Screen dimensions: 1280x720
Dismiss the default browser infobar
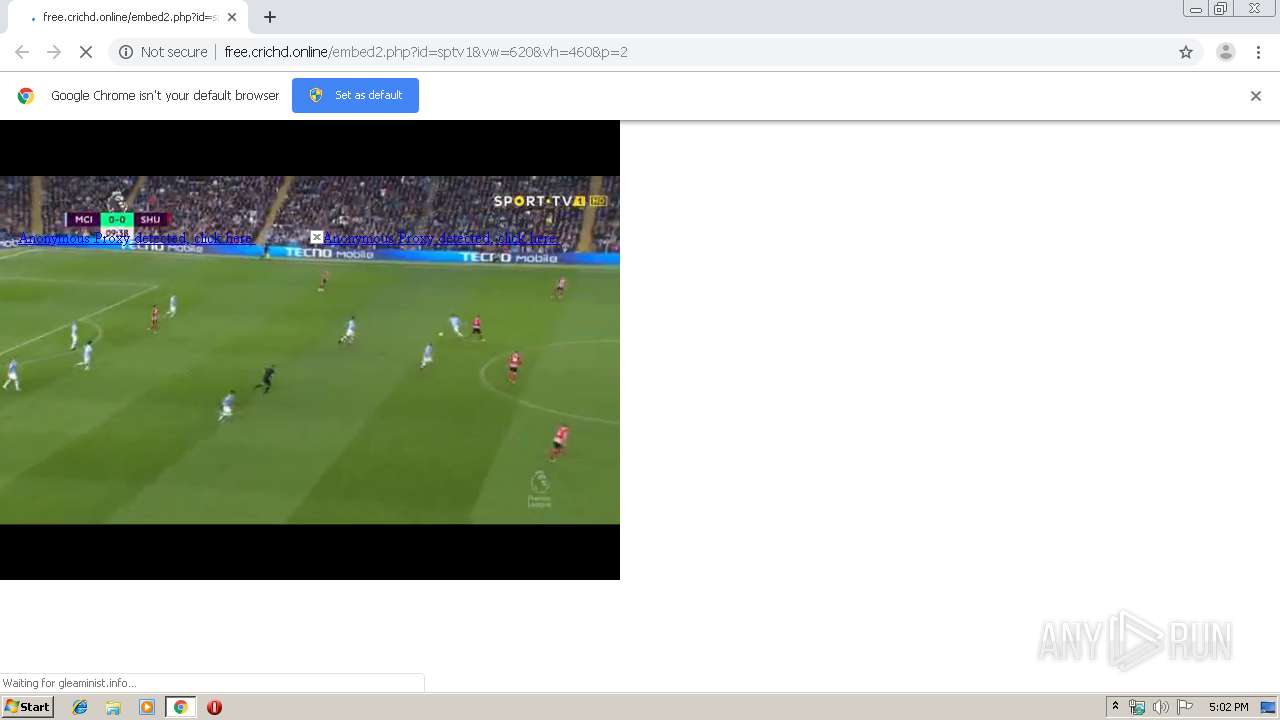[1256, 96]
